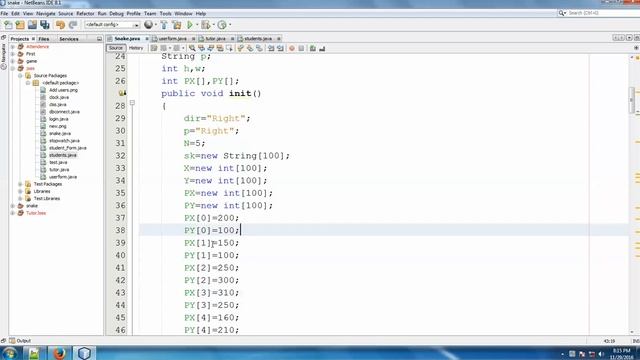The width and height of the screenshot is (640, 360).
Task: Select student_Form.java in project tree
Action: coord(67,148)
